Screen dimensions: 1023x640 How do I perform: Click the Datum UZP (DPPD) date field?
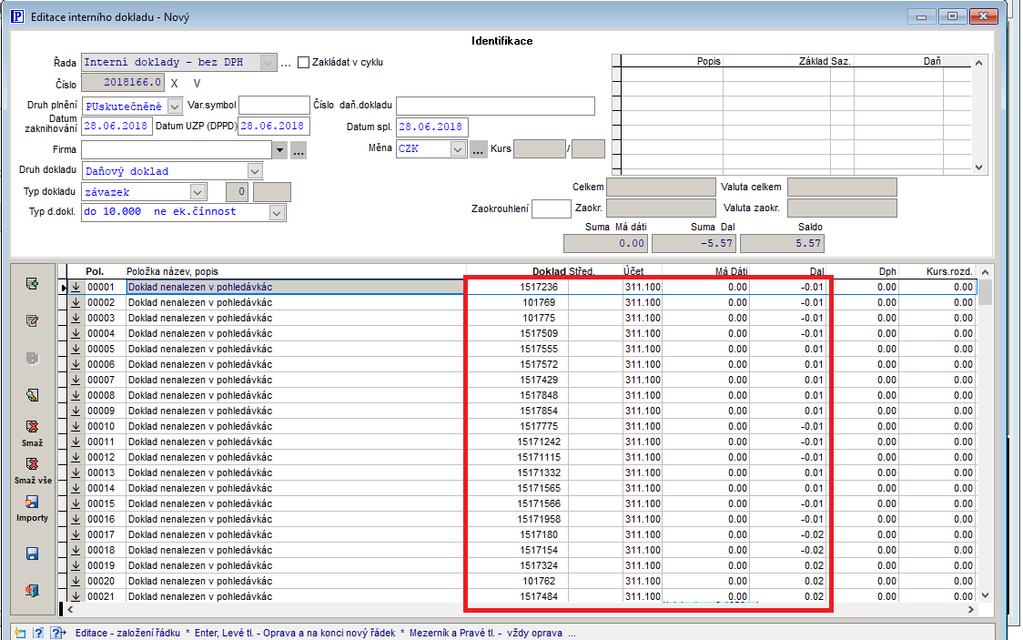tap(274, 126)
